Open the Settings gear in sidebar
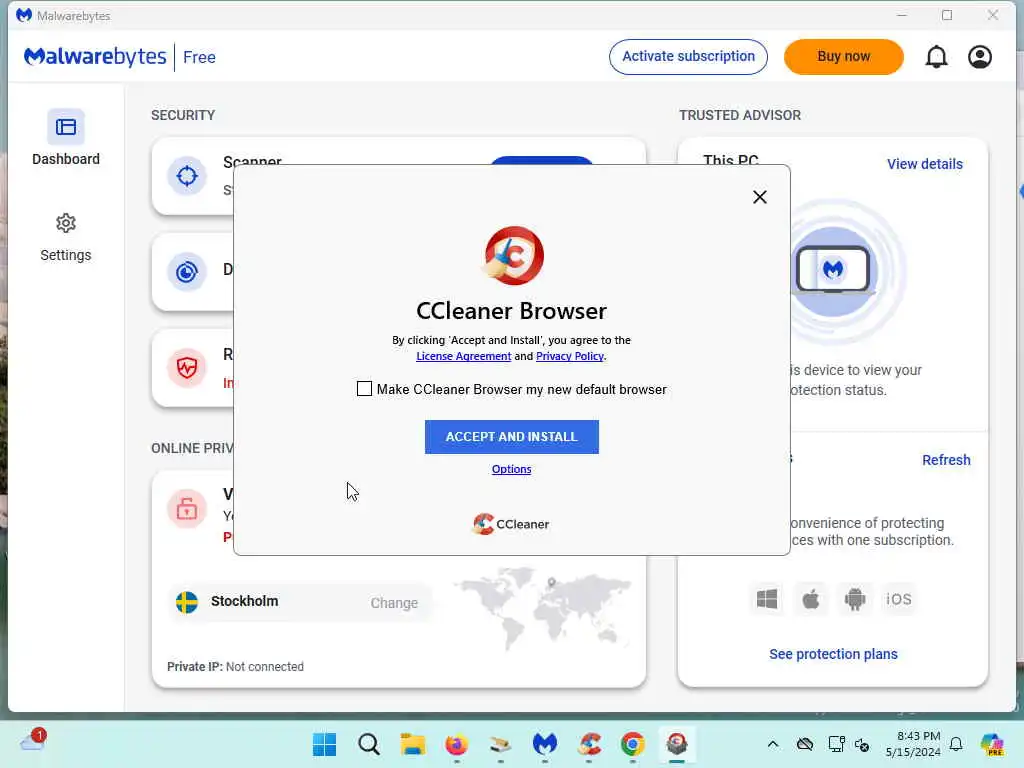 click(x=65, y=223)
